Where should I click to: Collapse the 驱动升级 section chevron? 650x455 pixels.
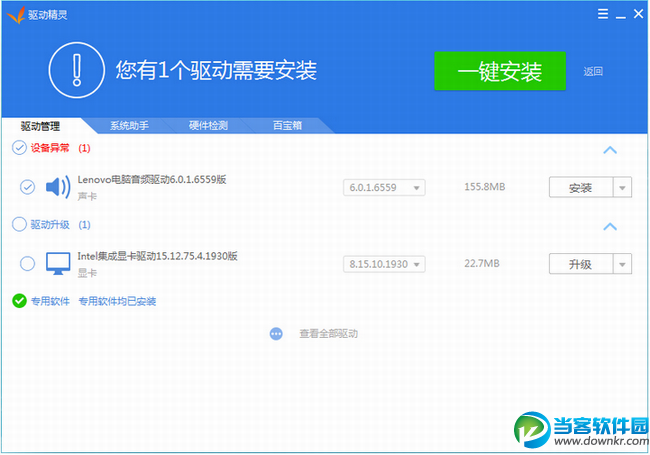(610, 227)
